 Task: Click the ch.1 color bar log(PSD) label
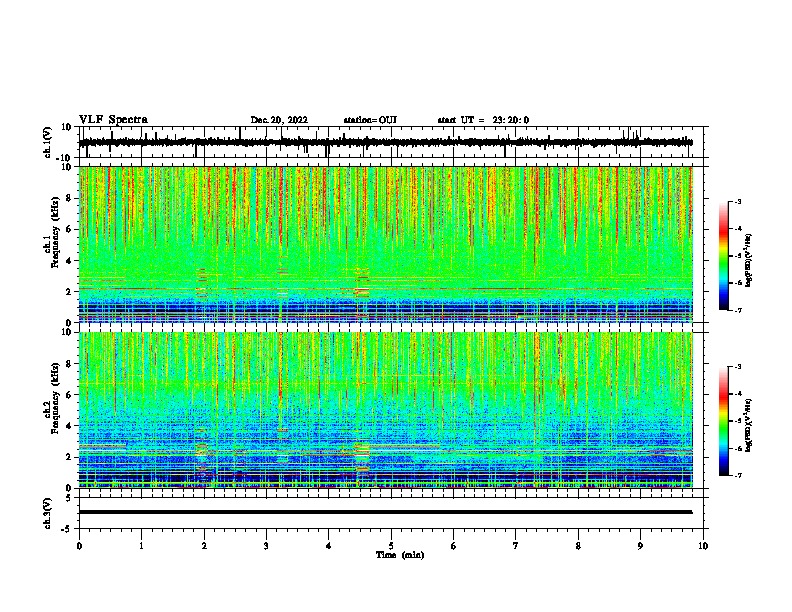pos(749,261)
